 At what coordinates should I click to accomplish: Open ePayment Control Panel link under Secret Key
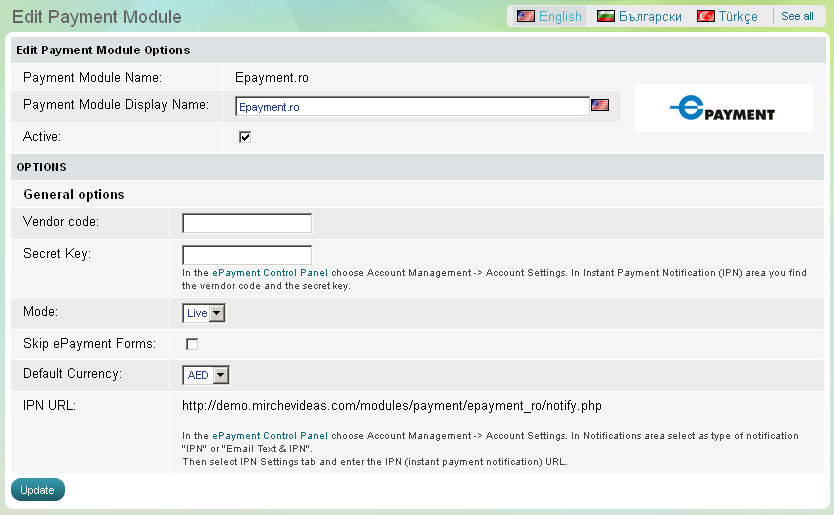click(269, 273)
